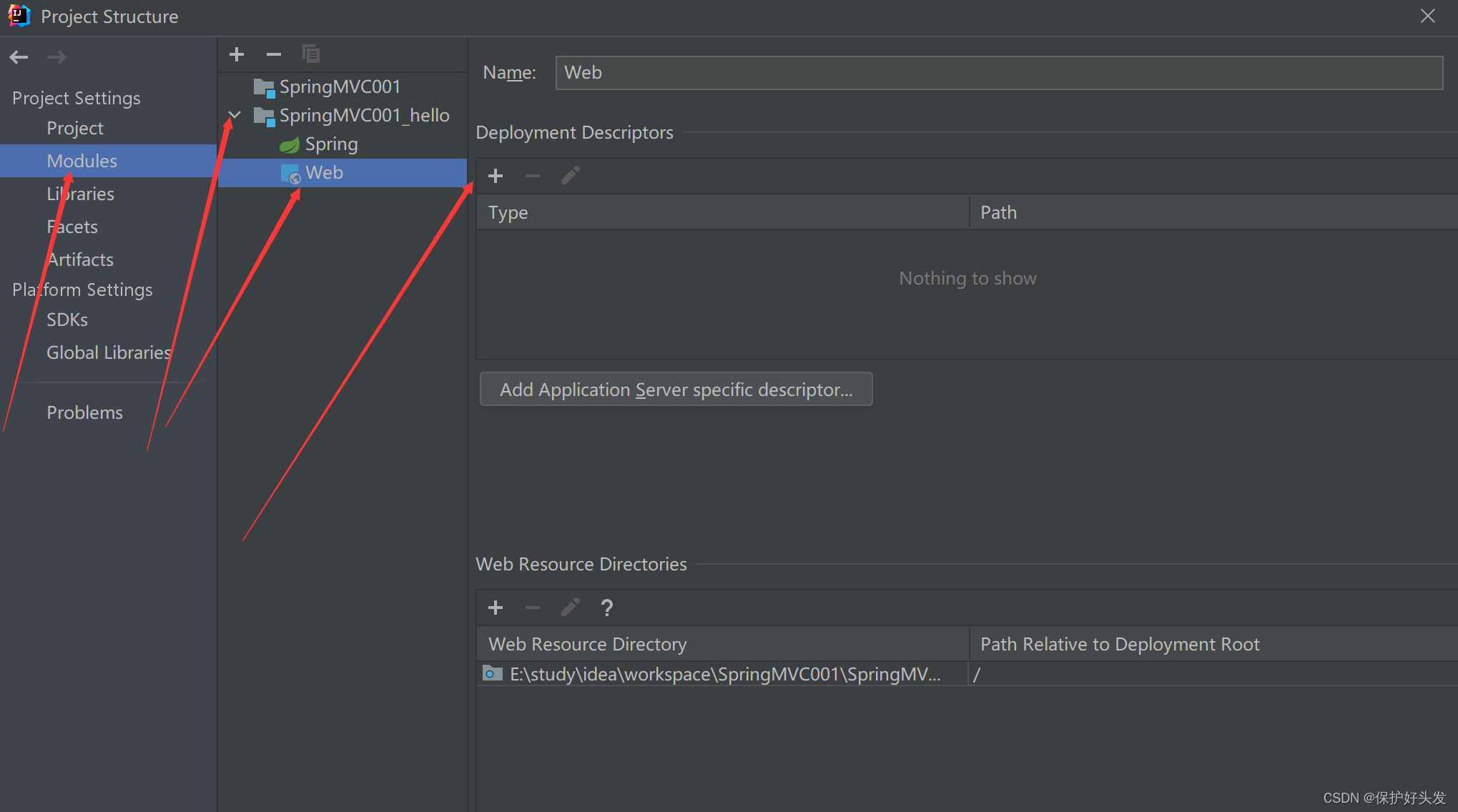The height and width of the screenshot is (812, 1458).
Task: Select the Spring facet under SpringMVC001_hello
Action: pyautogui.click(x=330, y=144)
